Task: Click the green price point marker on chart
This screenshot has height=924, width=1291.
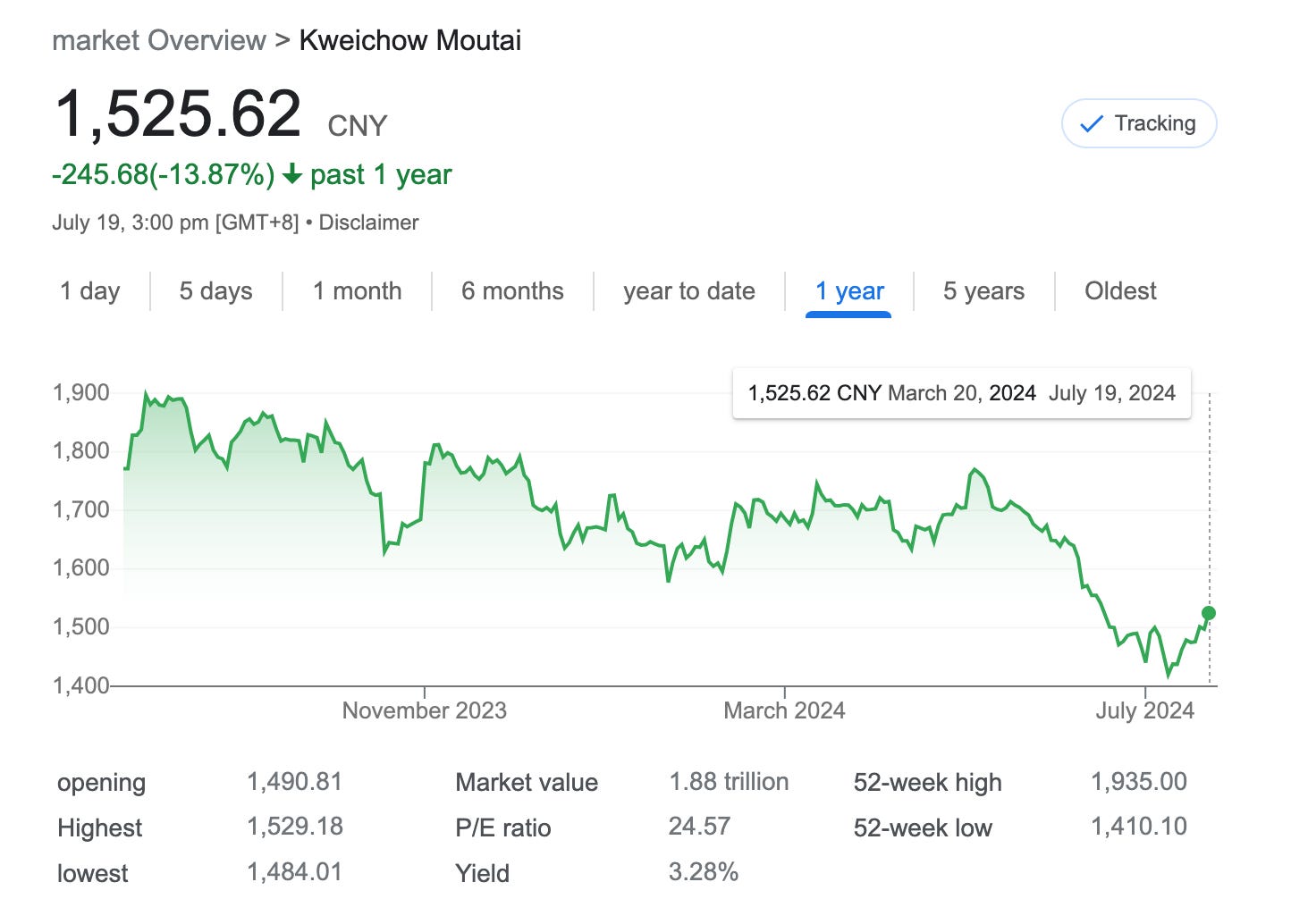Action: [x=1209, y=613]
